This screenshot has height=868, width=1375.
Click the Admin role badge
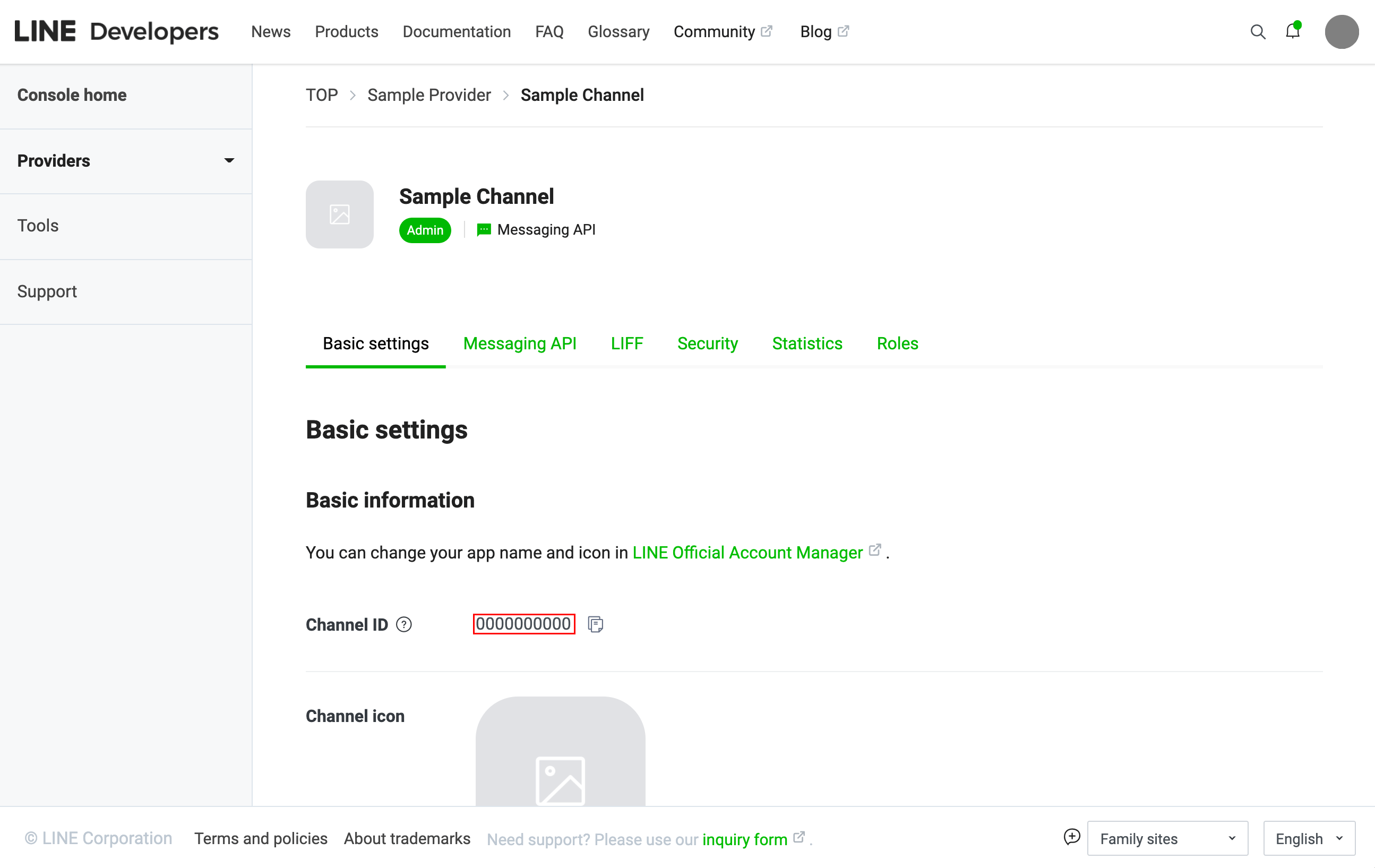(x=425, y=230)
